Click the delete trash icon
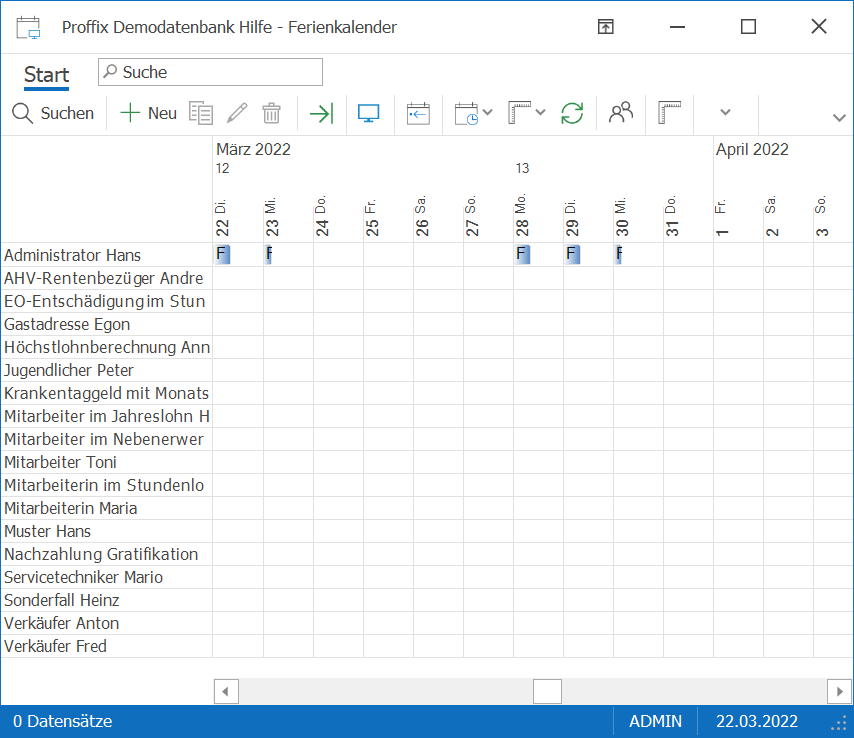Screen dimensions: 854x738 pos(271,113)
